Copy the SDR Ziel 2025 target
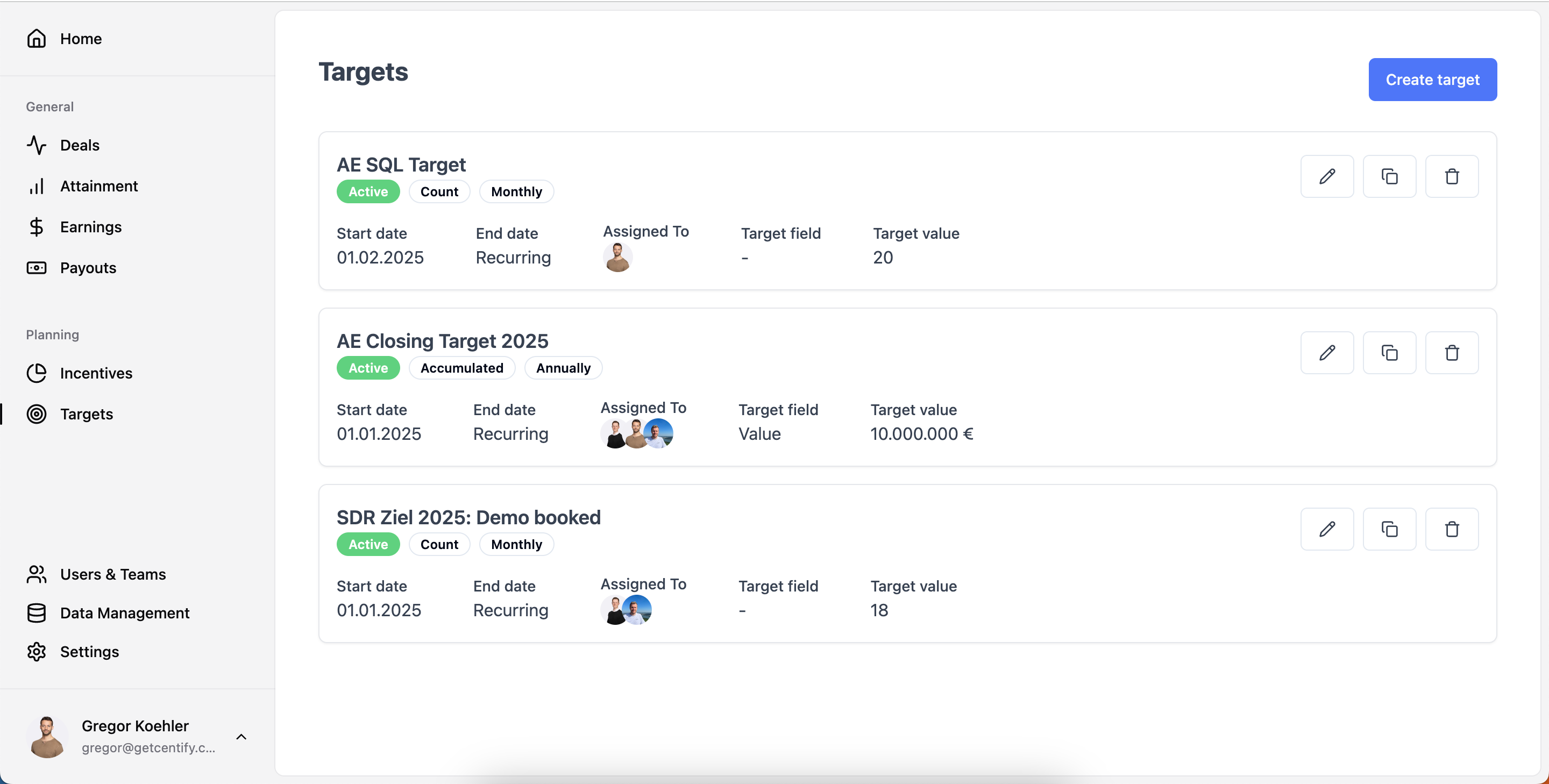Image resolution: width=1549 pixels, height=784 pixels. pyautogui.click(x=1389, y=529)
